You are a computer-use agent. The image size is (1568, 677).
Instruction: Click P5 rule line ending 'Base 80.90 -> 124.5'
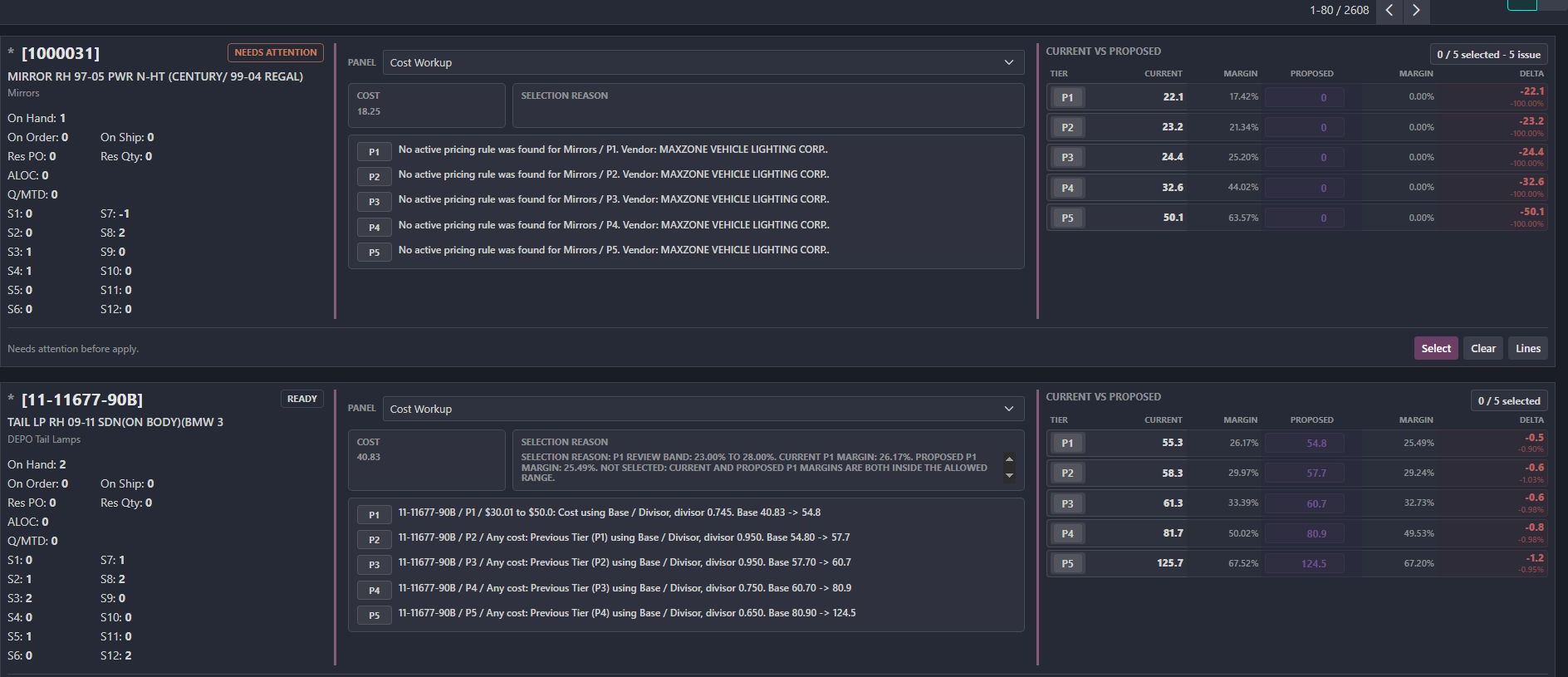[x=627, y=613]
